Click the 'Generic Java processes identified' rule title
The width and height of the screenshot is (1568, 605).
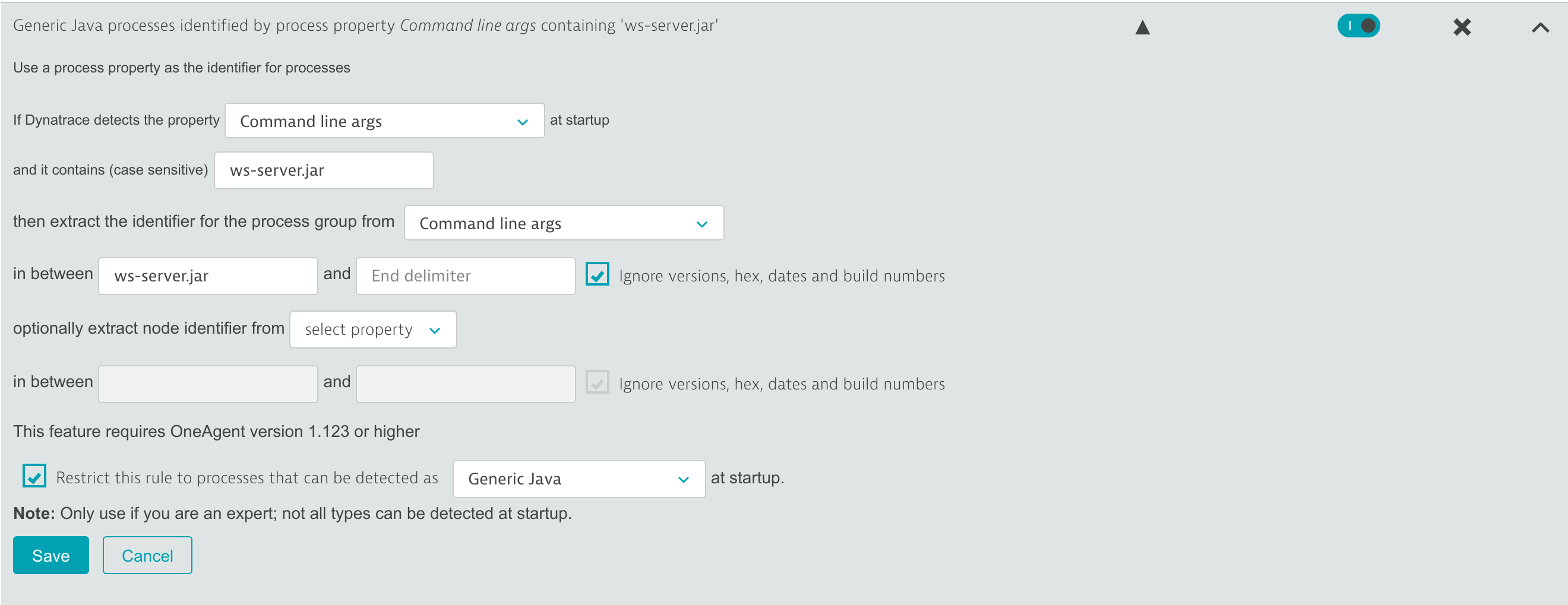pos(365,26)
